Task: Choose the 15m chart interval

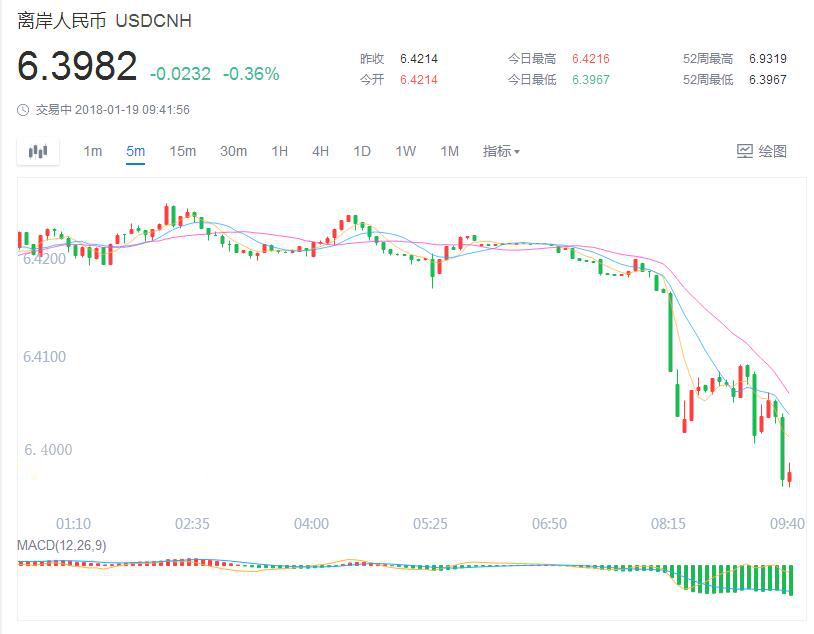Action: [182, 151]
